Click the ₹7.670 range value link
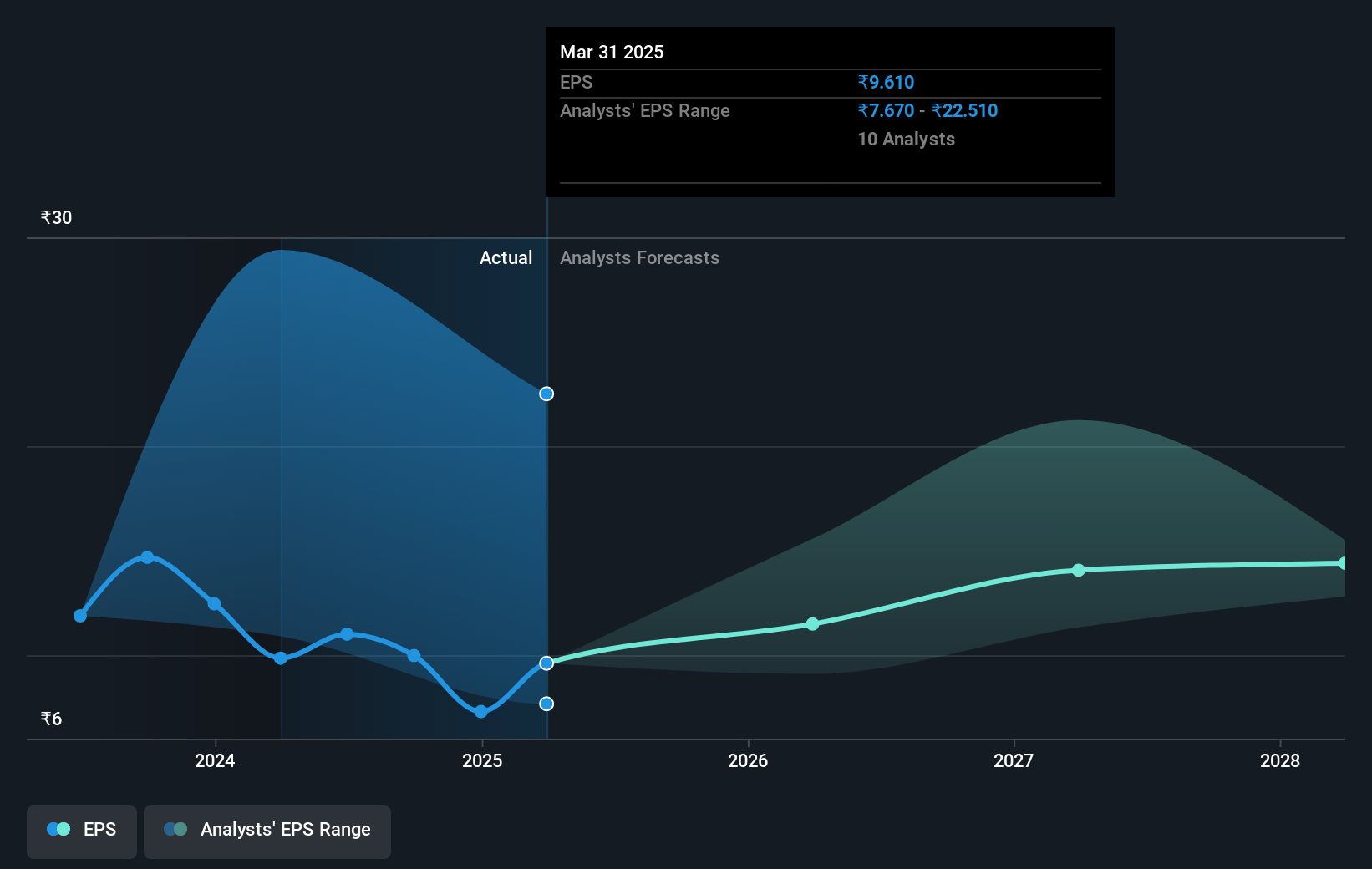 click(x=885, y=110)
